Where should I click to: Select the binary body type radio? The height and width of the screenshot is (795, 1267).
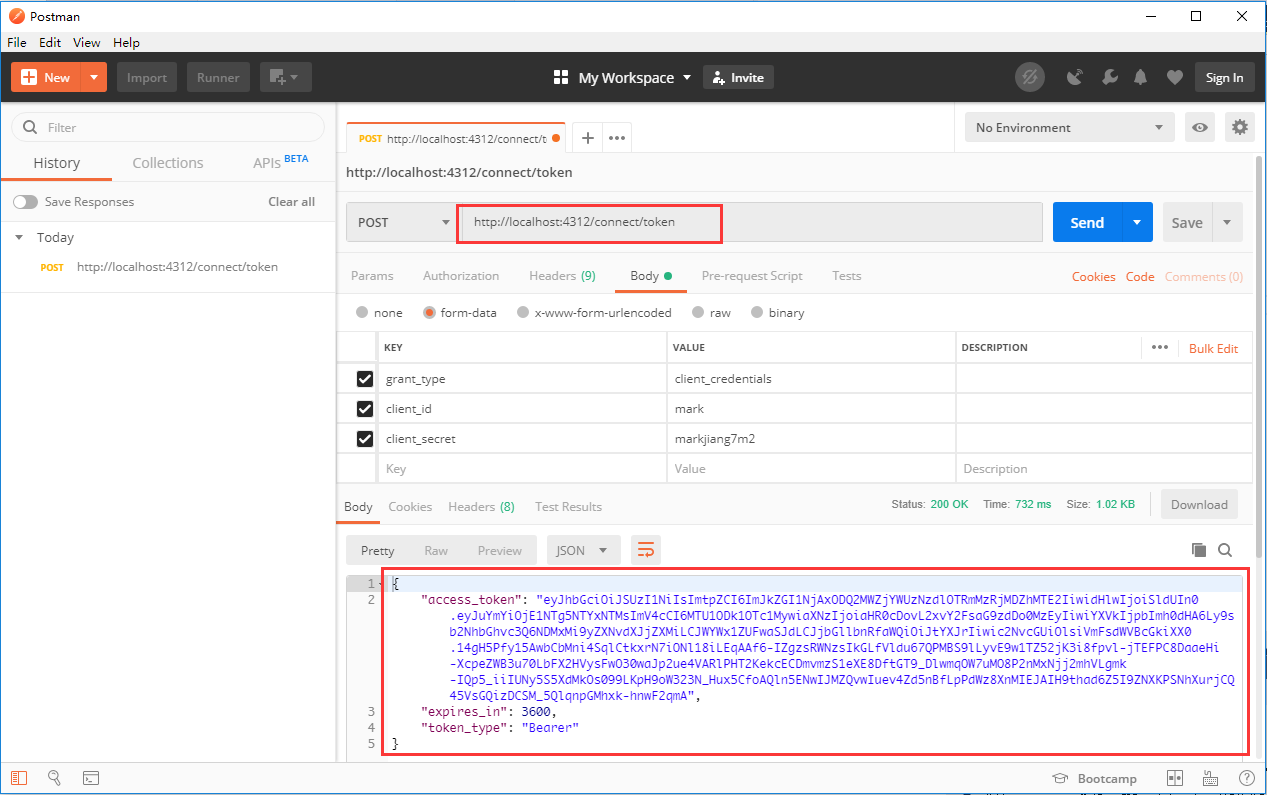tap(757, 312)
